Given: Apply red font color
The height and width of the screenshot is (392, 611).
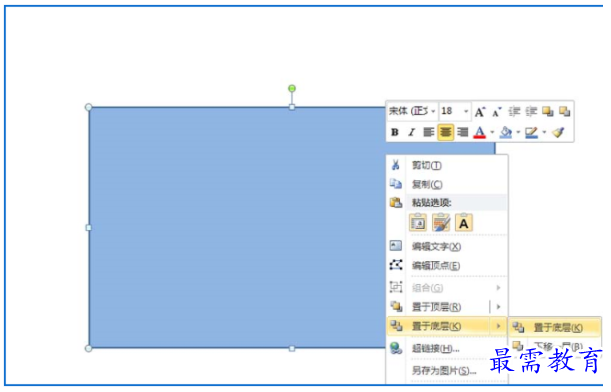Looking at the screenshot, I should click(480, 132).
